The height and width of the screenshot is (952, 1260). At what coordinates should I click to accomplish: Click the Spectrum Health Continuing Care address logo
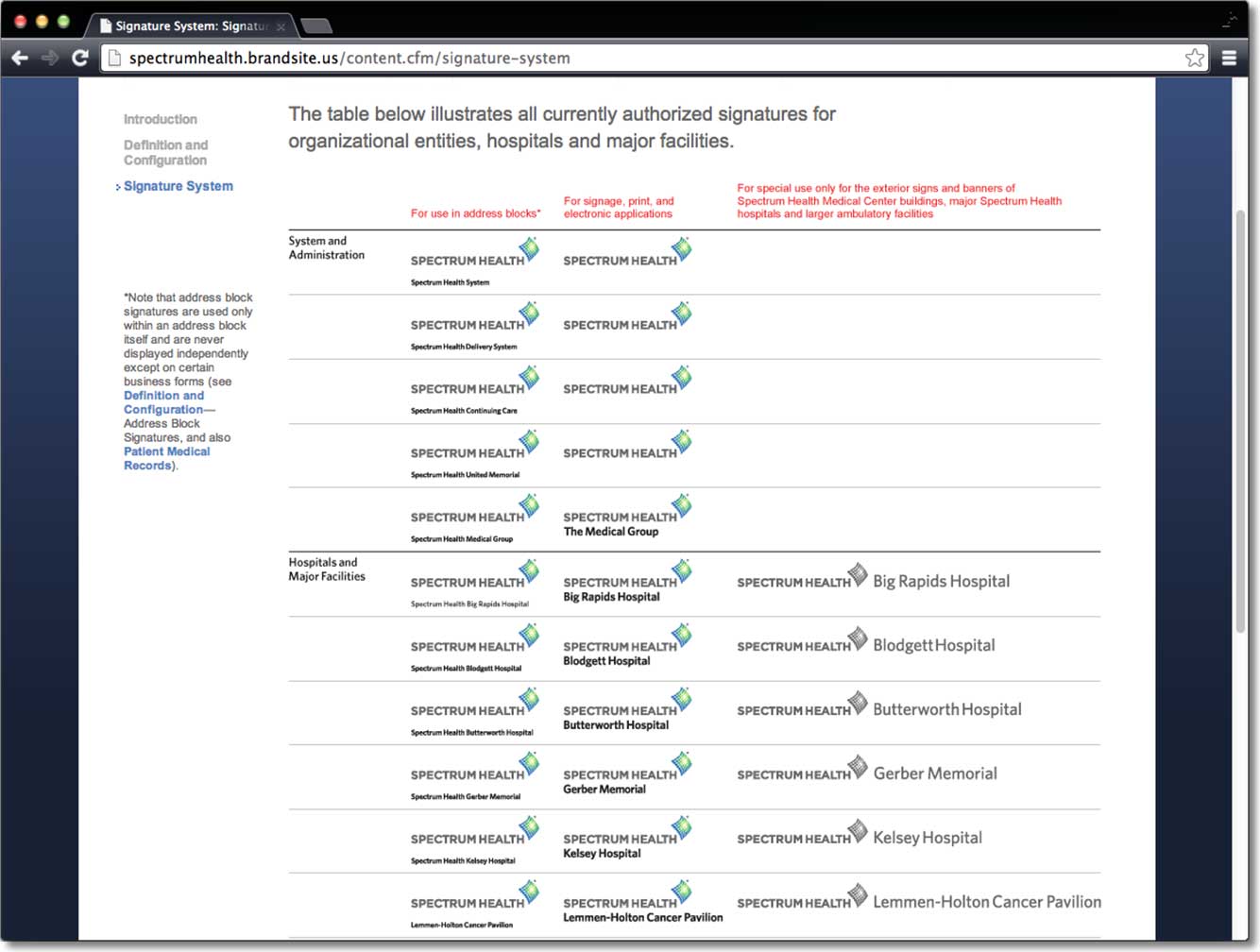(475, 391)
